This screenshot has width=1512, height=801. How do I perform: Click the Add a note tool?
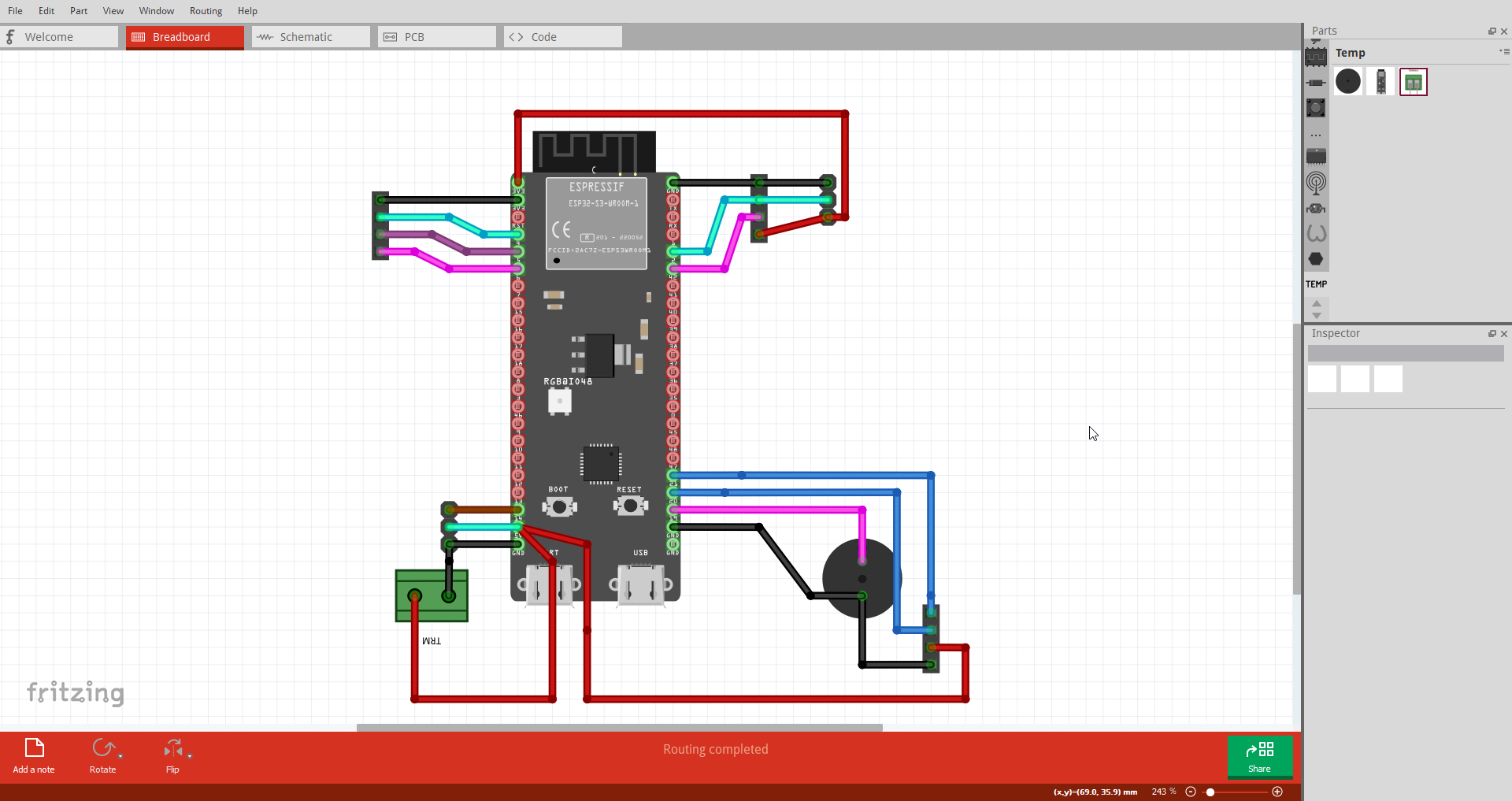pyautogui.click(x=34, y=756)
